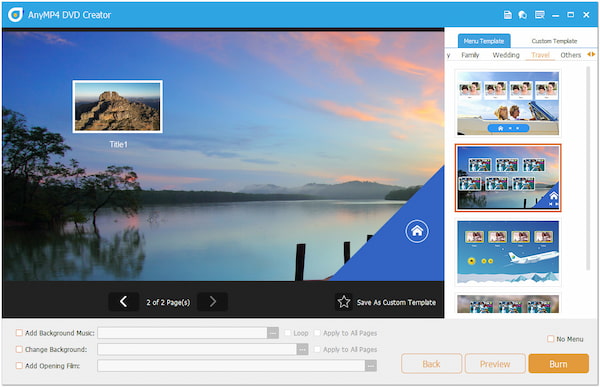Go to the next menu page arrow

(212, 302)
